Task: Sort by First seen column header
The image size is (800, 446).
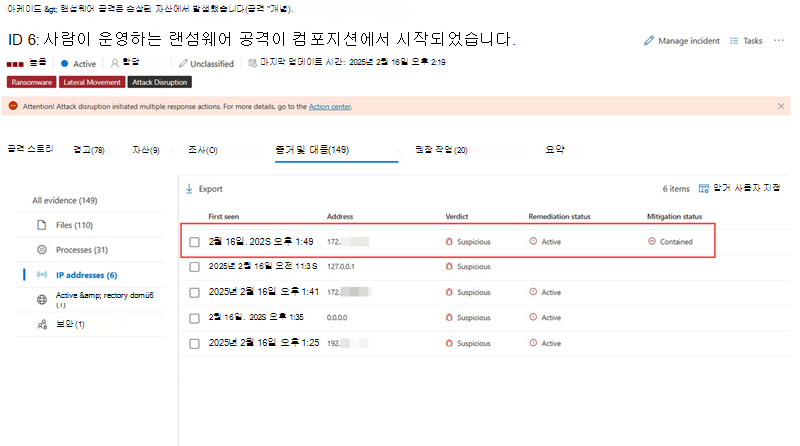Action: (223, 216)
